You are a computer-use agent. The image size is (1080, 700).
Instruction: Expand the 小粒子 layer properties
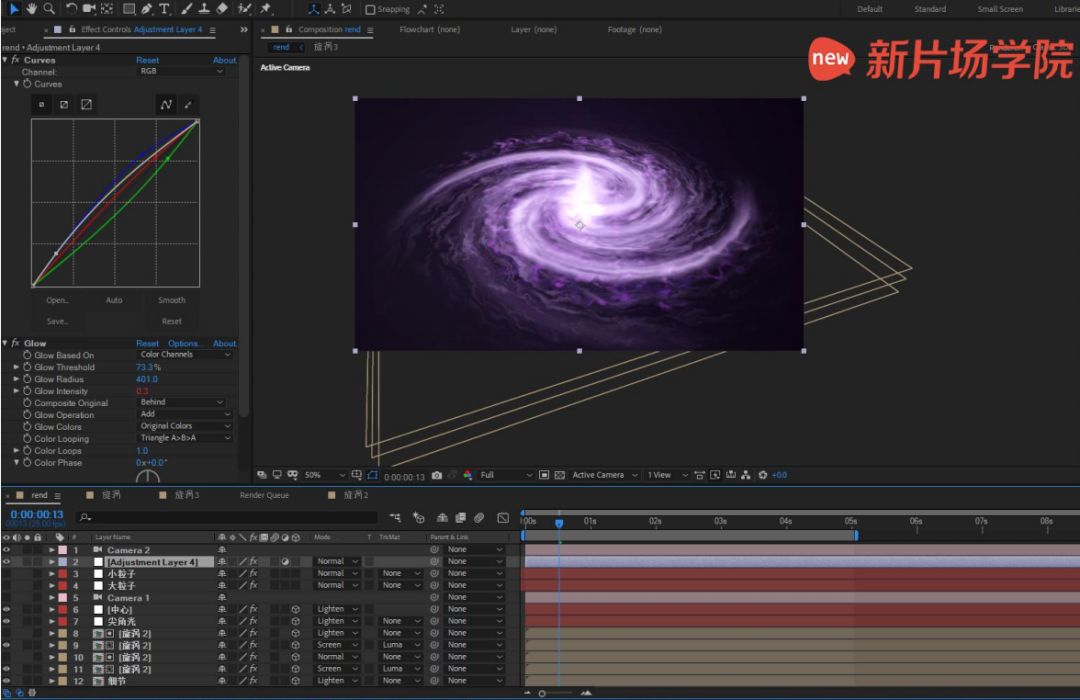coord(52,574)
